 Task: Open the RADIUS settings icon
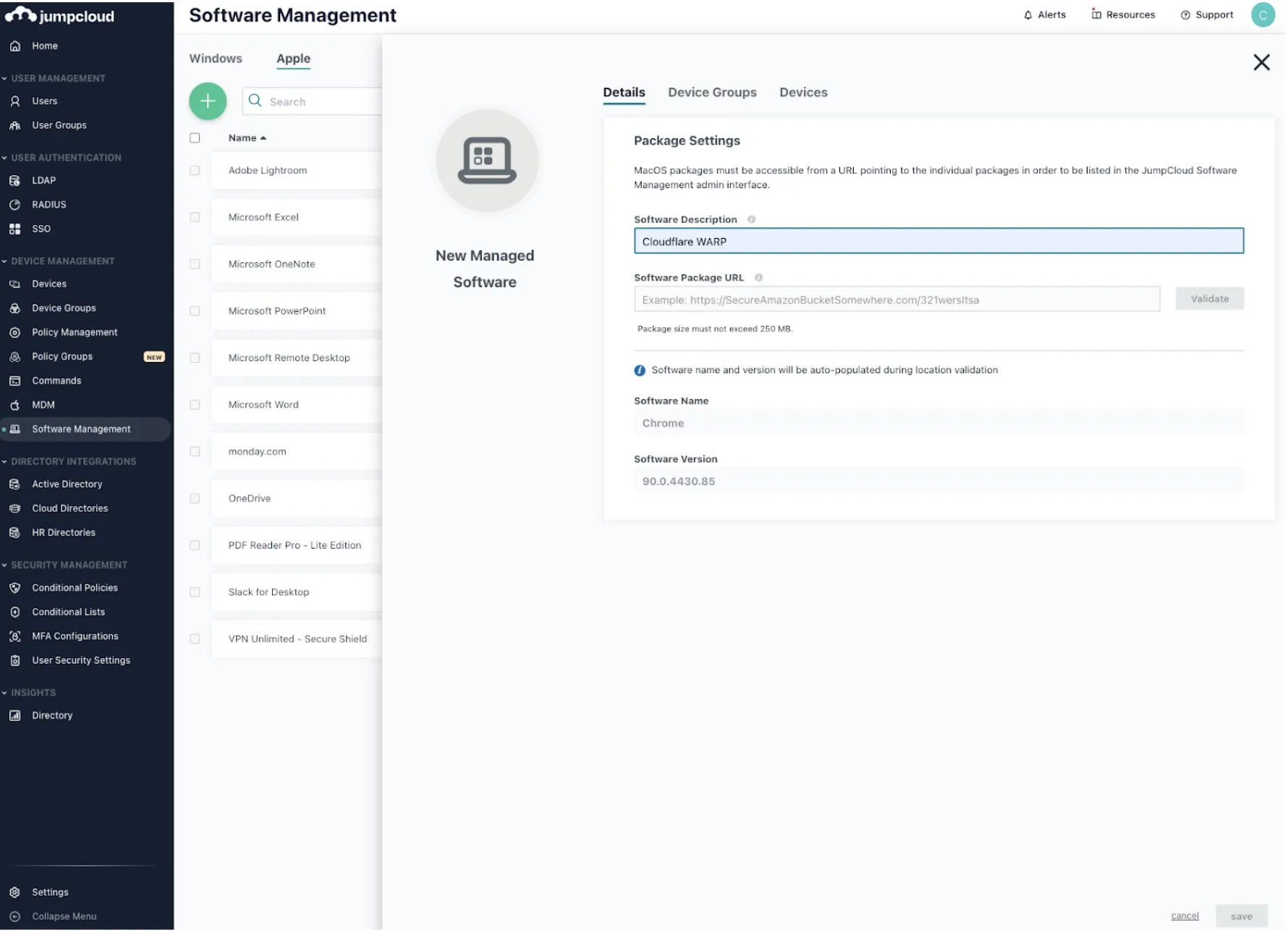tap(16, 204)
